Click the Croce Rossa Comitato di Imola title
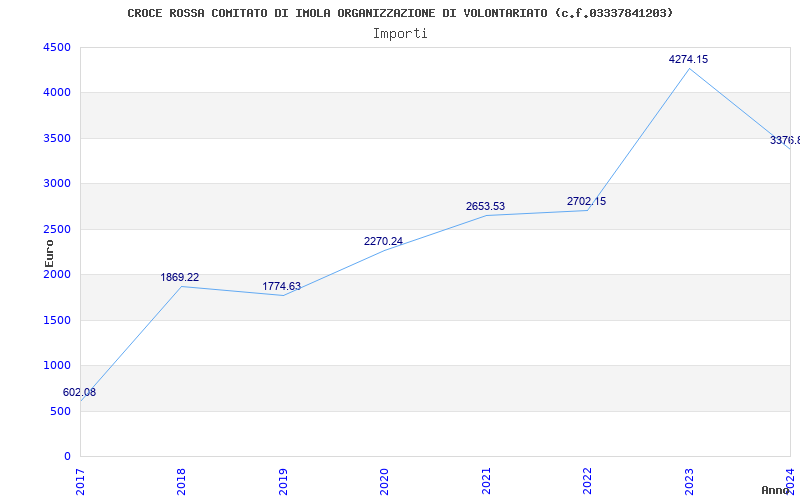800x500 pixels. point(400,13)
